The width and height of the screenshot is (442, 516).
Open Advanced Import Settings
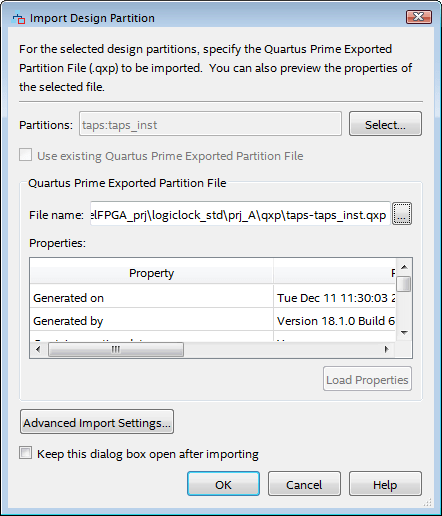click(97, 422)
